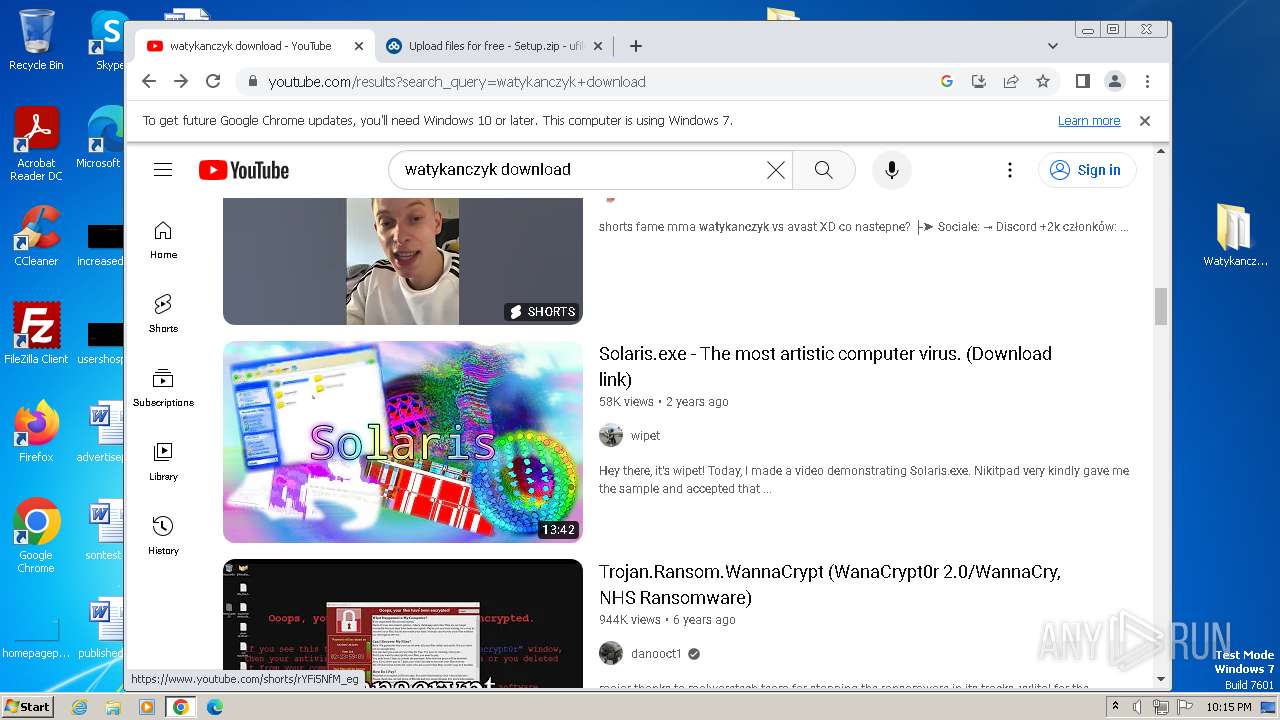The height and width of the screenshot is (720, 1280).
Task: Click Learn more about Chrome updates
Action: tap(1089, 121)
